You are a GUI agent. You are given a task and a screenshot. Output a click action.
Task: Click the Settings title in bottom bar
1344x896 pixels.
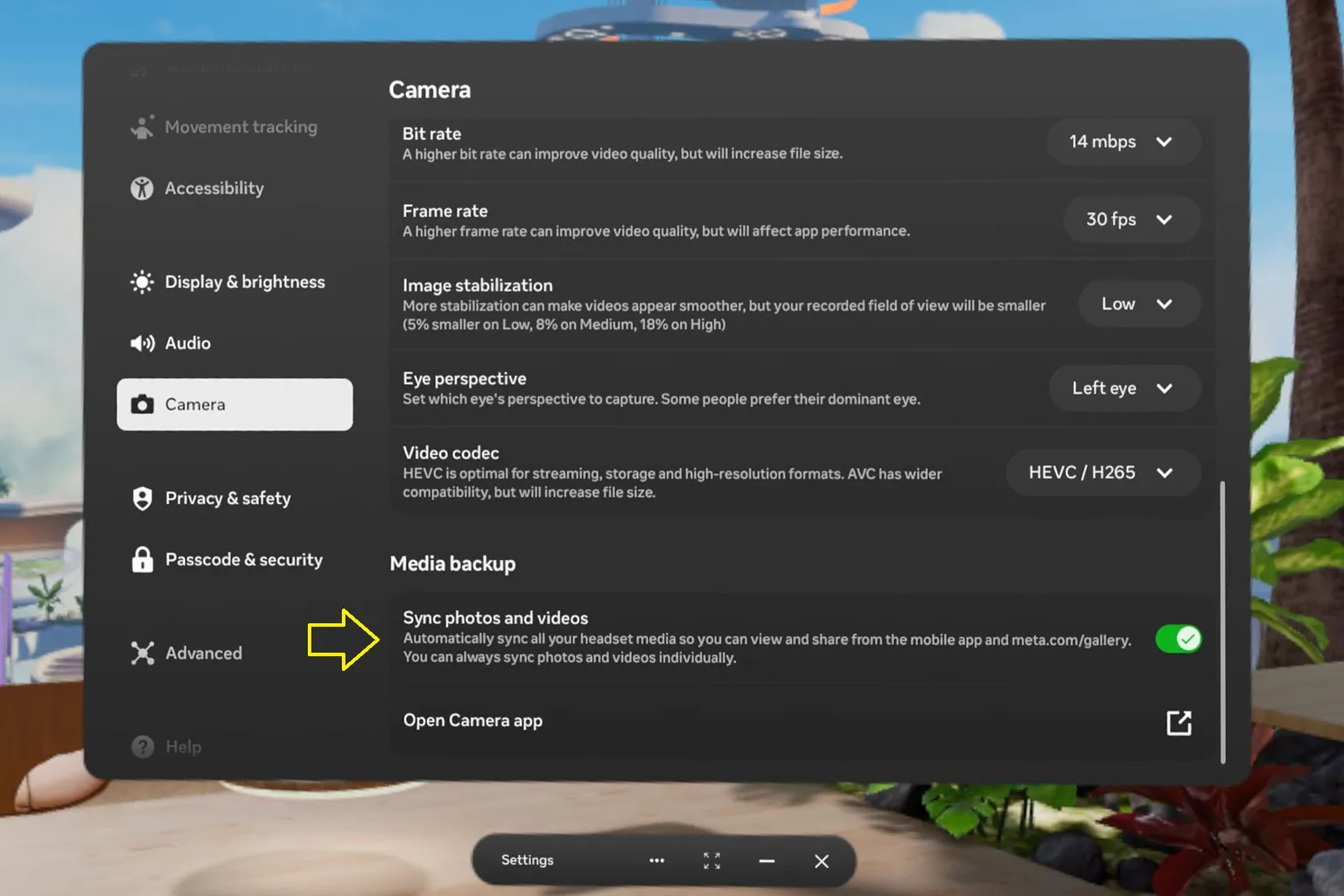point(527,860)
